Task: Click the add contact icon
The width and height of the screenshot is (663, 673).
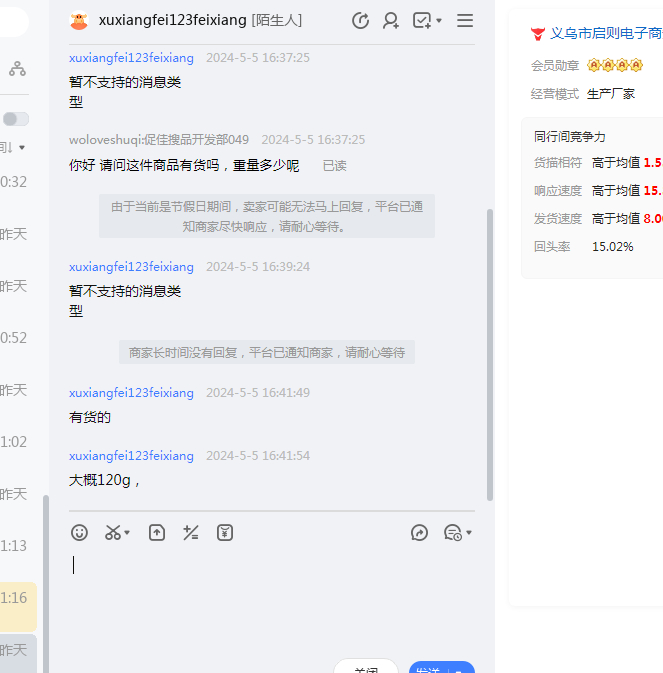Action: click(391, 21)
